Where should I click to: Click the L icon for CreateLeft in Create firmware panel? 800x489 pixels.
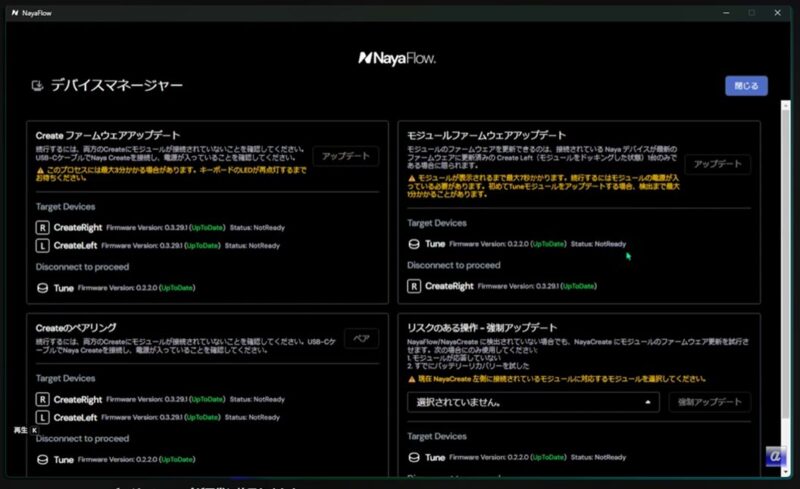(42, 246)
